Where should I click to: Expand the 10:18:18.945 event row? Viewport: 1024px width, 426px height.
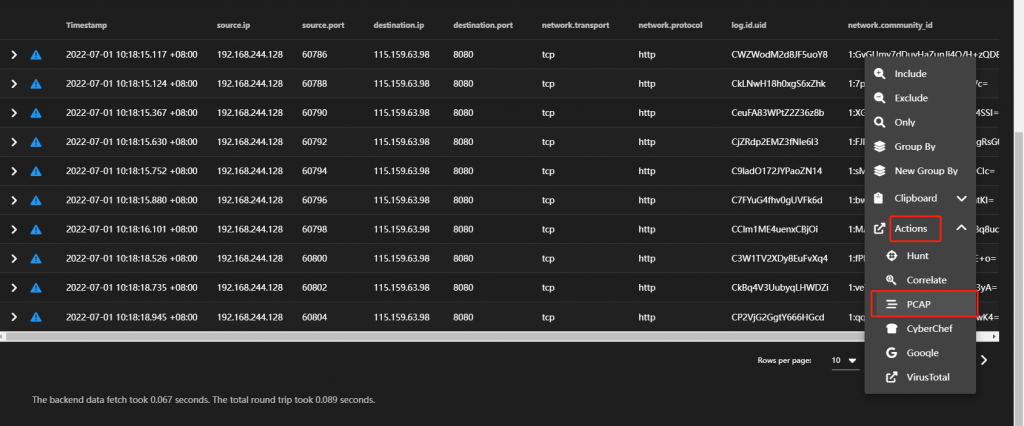pyautogui.click(x=14, y=318)
